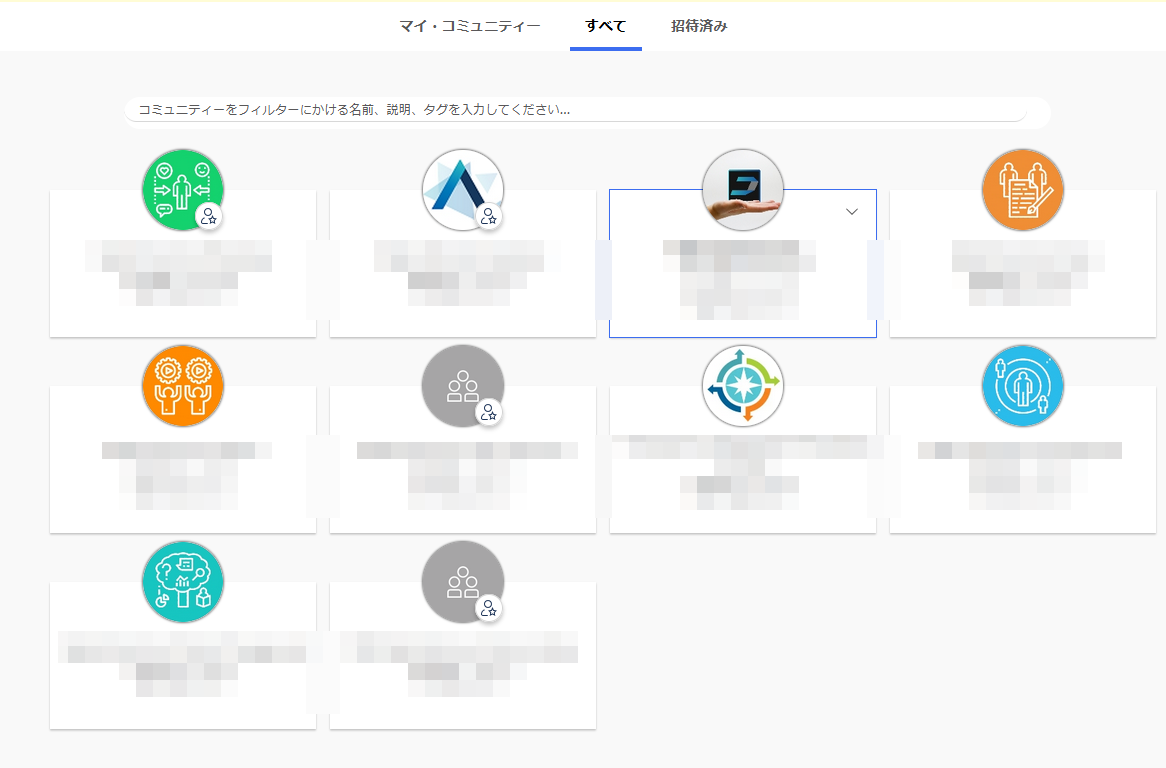Expand the chevron dropdown on the highlighted card
The image size is (1166, 768).
(852, 211)
